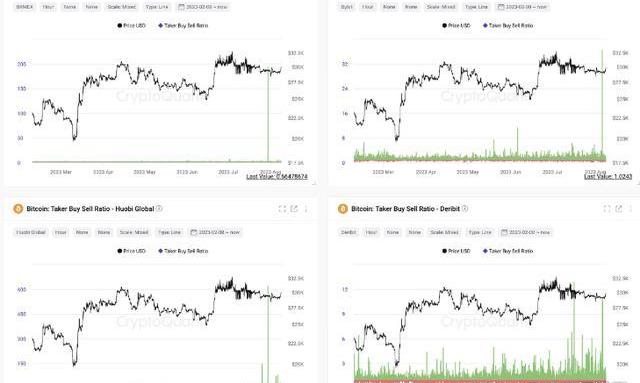Open the Scale: Mixed dropdown on Huobi chart
This screenshot has height=383, width=640.
(133, 232)
